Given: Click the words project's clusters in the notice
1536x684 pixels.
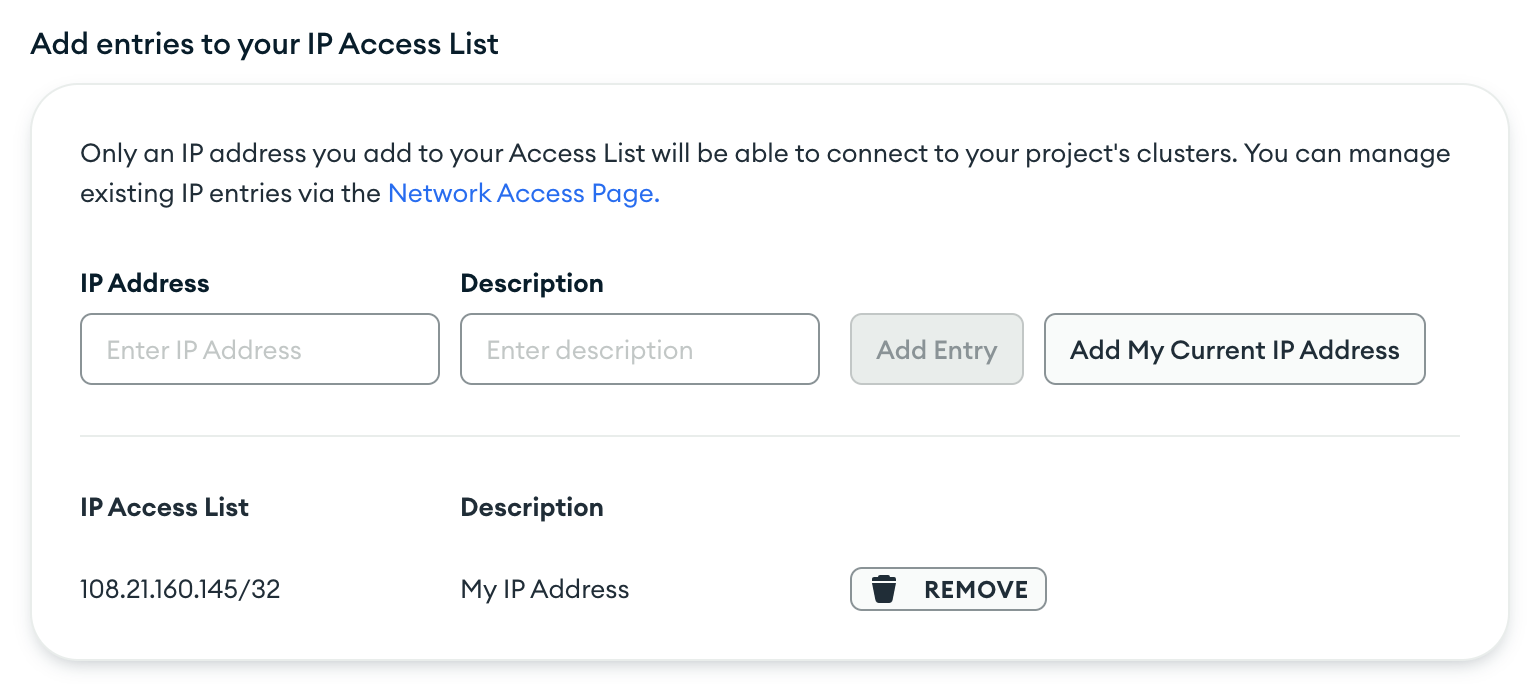Looking at the screenshot, I should (1086, 155).
